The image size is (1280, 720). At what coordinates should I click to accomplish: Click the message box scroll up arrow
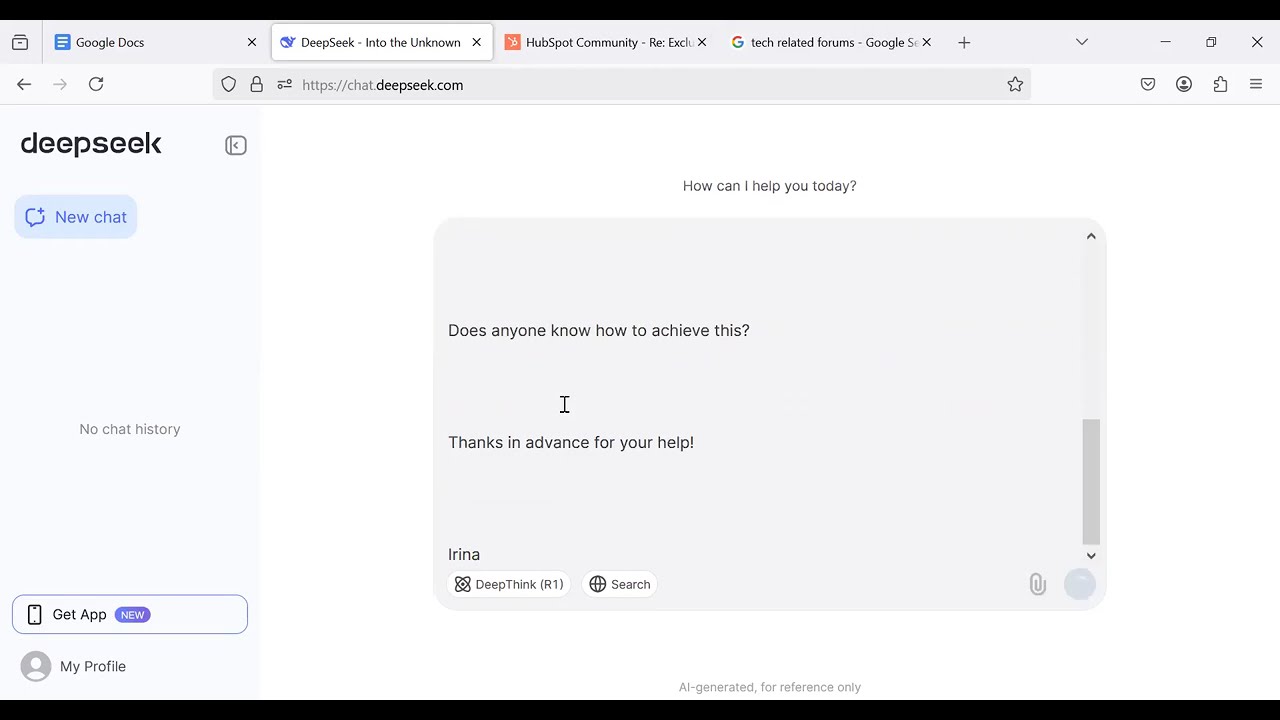[x=1091, y=236]
